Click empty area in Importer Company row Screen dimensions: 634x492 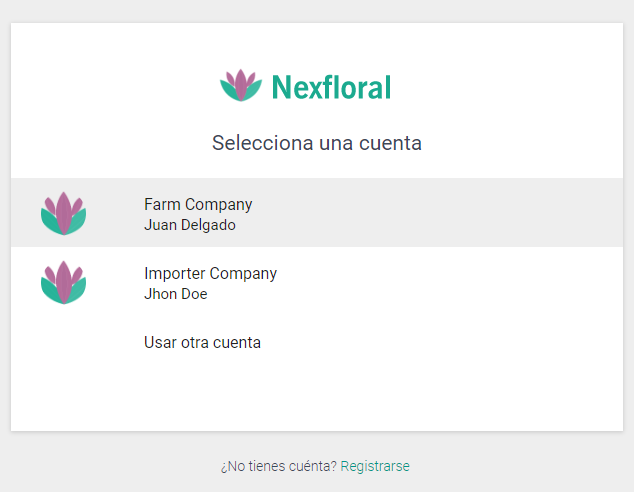click(445, 283)
